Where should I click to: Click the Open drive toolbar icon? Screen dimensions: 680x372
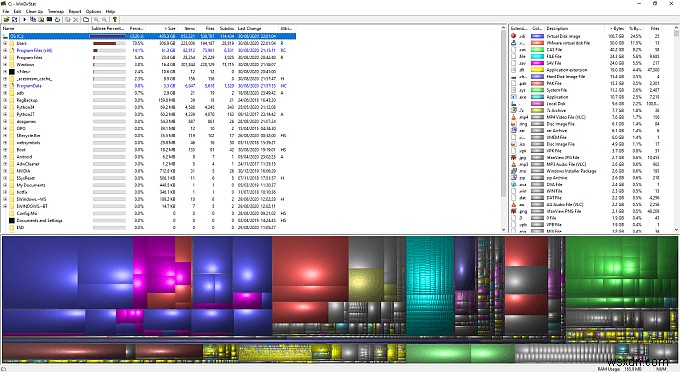point(7,20)
